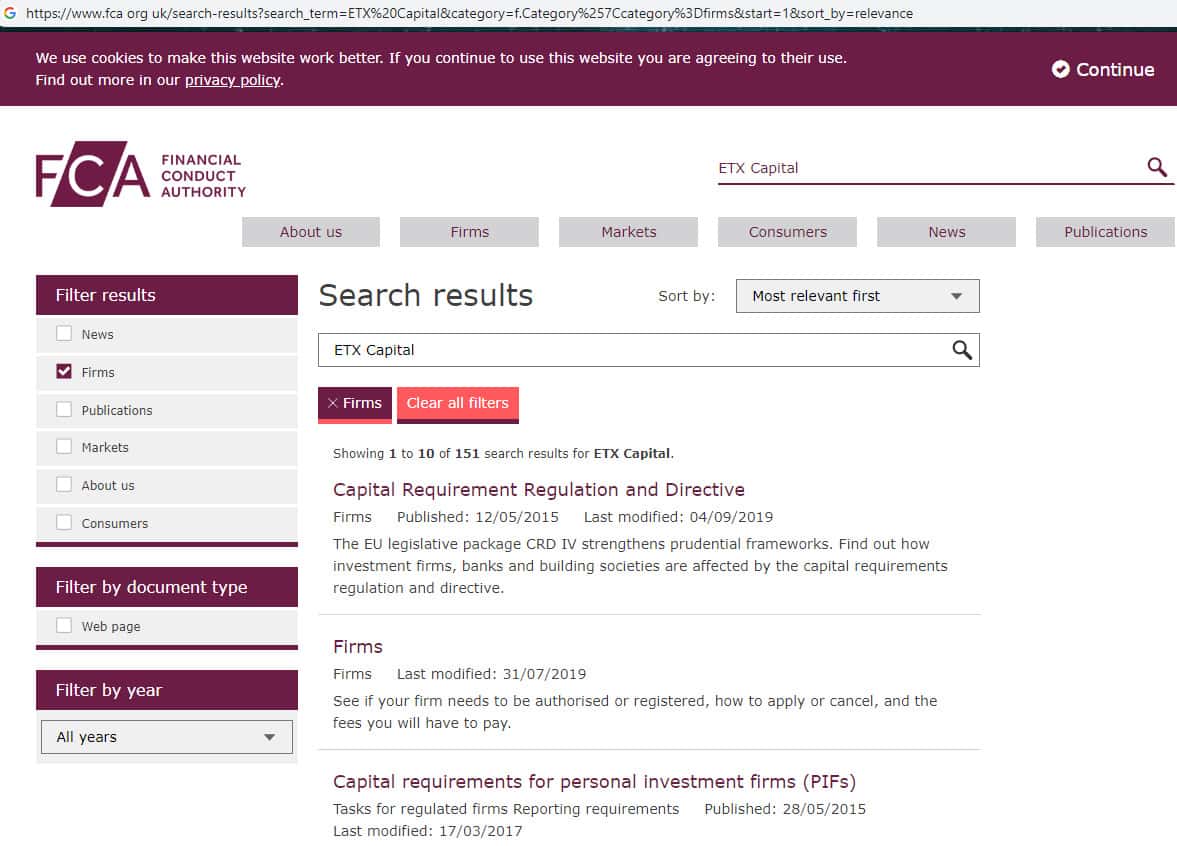
Task: Click the browser address bar URL
Action: click(x=469, y=14)
